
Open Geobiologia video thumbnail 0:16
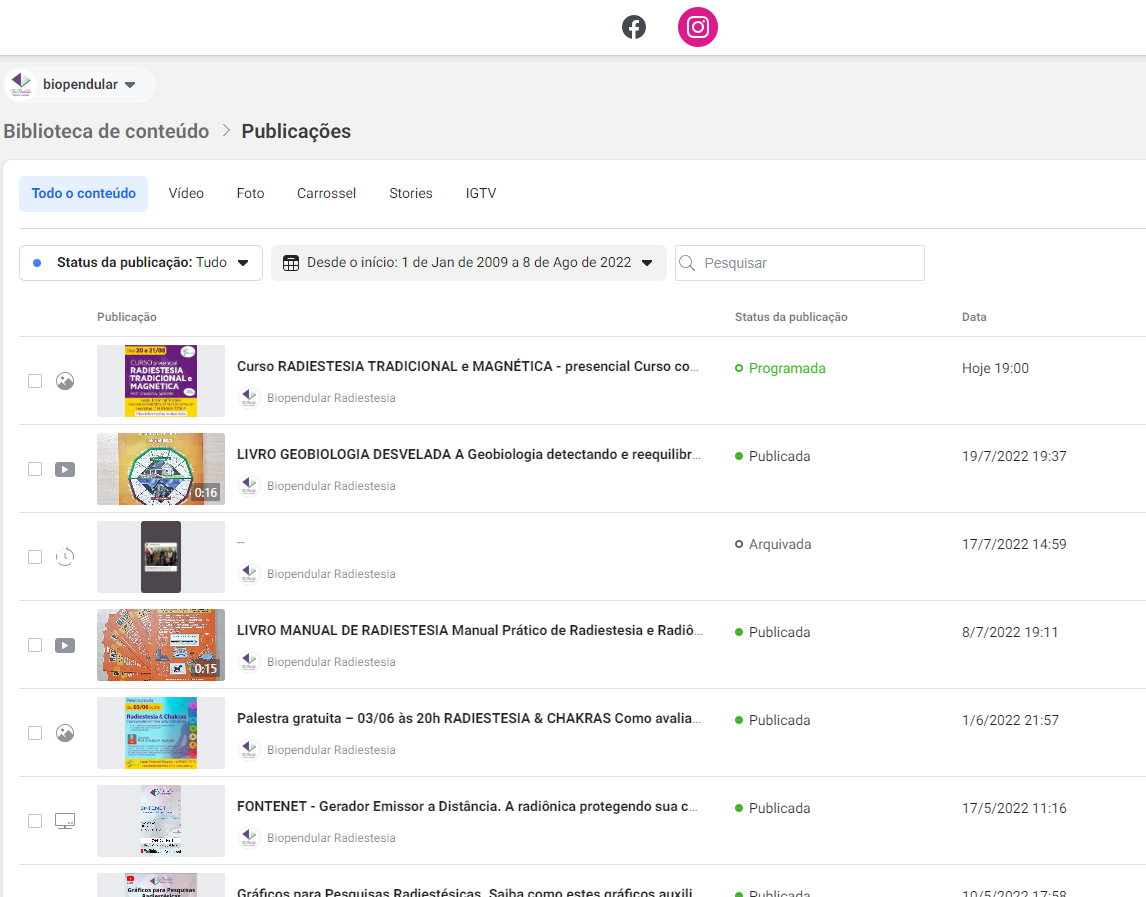click(161, 469)
